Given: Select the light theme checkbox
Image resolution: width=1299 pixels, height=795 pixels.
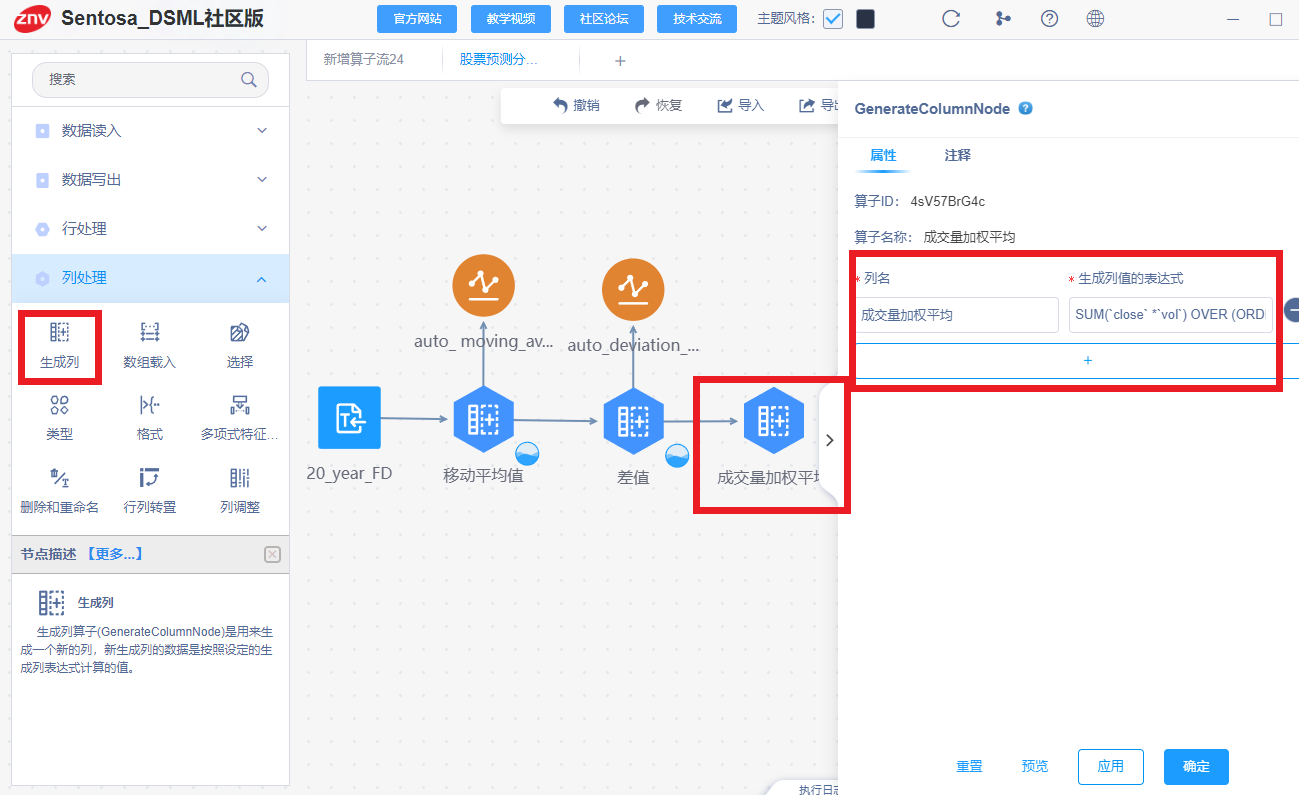Looking at the screenshot, I should [833, 19].
